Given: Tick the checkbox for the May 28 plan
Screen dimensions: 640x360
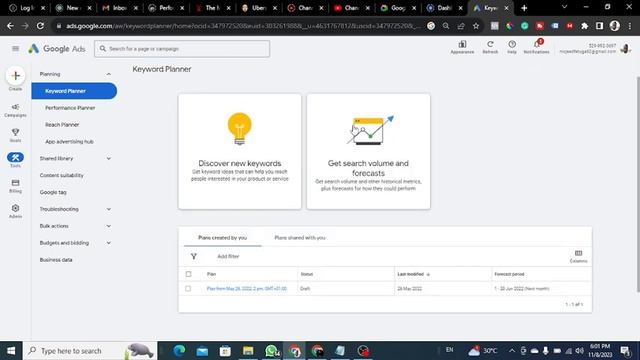Looking at the screenshot, I should click(x=188, y=289).
